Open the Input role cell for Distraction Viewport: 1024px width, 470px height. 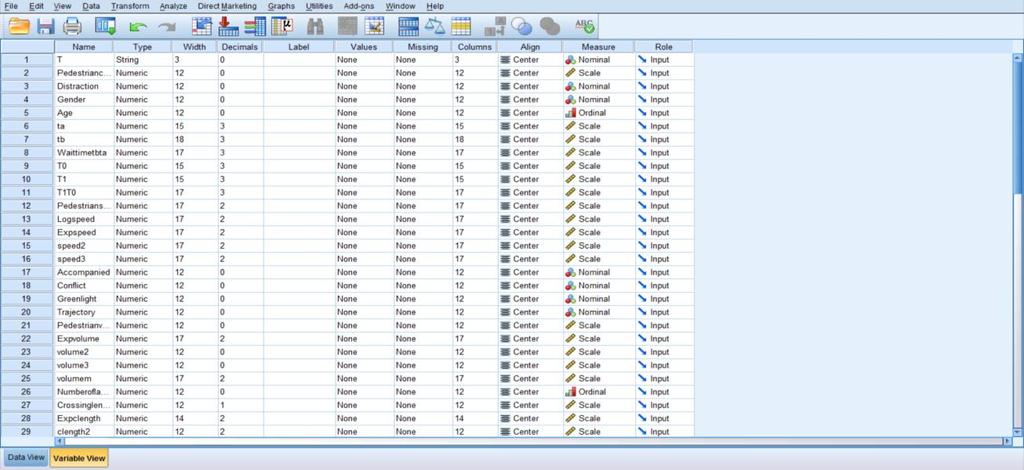click(664, 86)
